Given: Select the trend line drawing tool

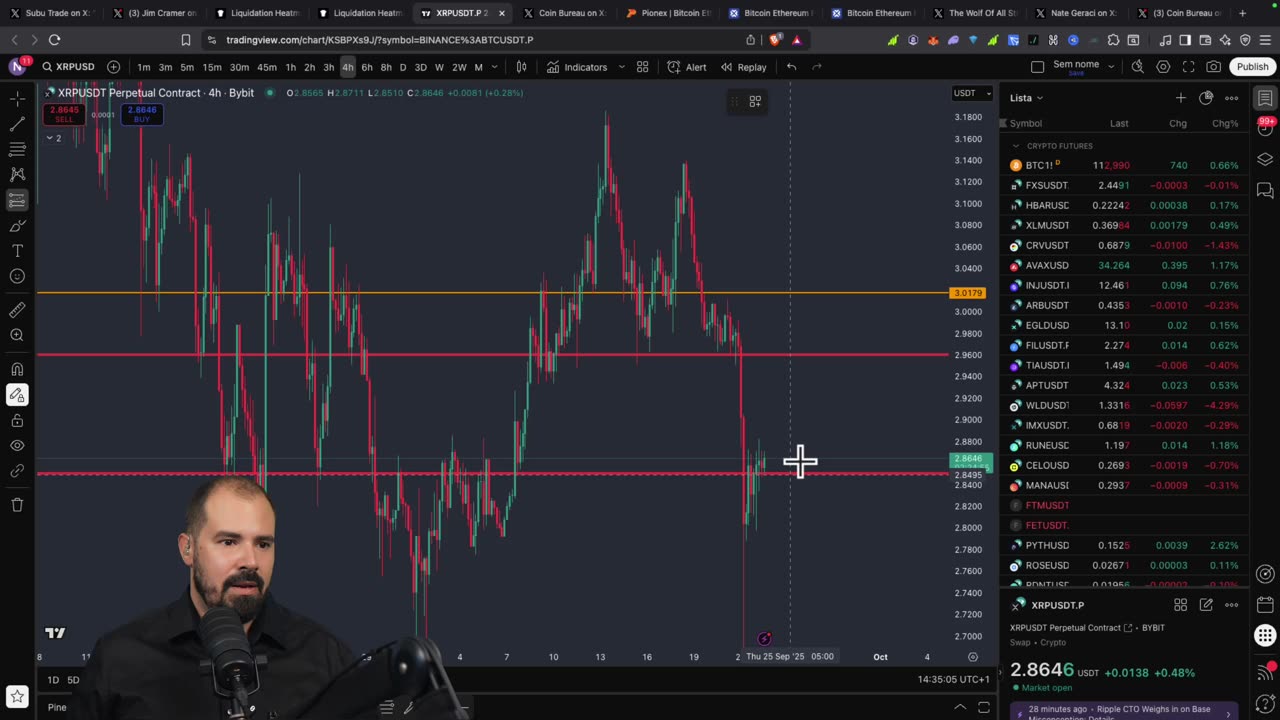Looking at the screenshot, I should [x=17, y=124].
